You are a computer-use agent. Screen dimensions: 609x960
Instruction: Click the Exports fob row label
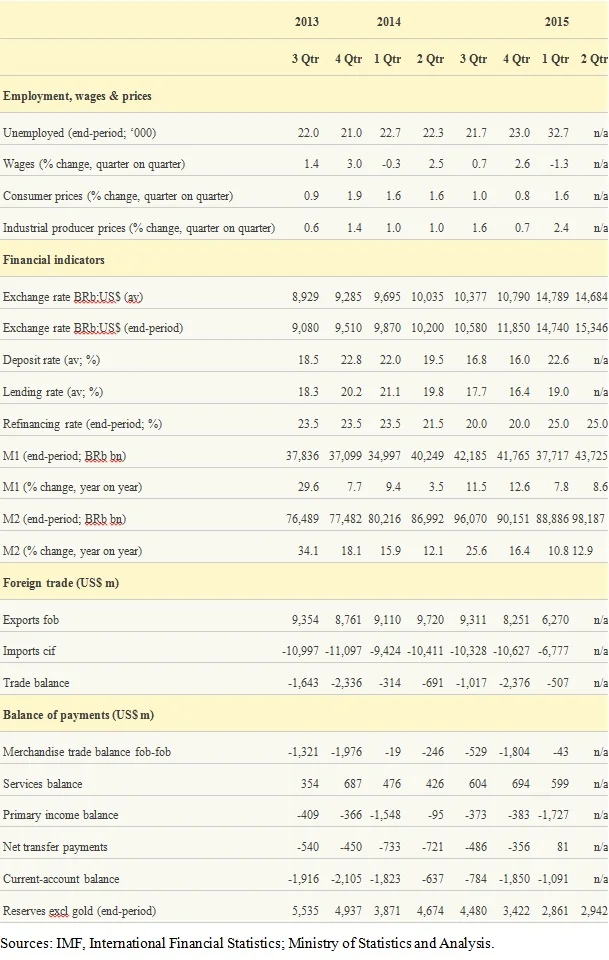31,620
